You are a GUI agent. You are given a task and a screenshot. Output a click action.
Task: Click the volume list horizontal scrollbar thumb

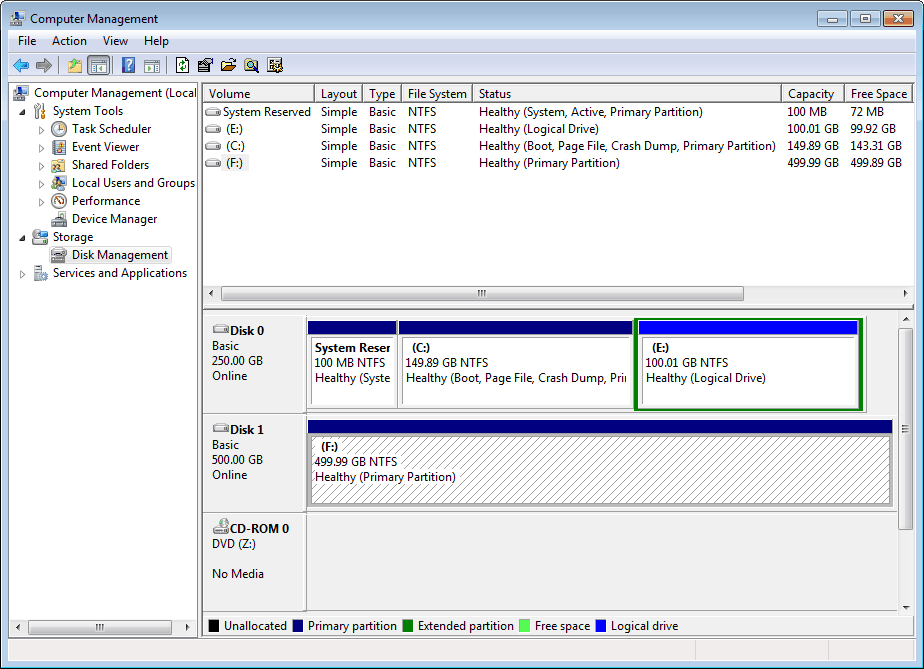pyautogui.click(x=482, y=294)
